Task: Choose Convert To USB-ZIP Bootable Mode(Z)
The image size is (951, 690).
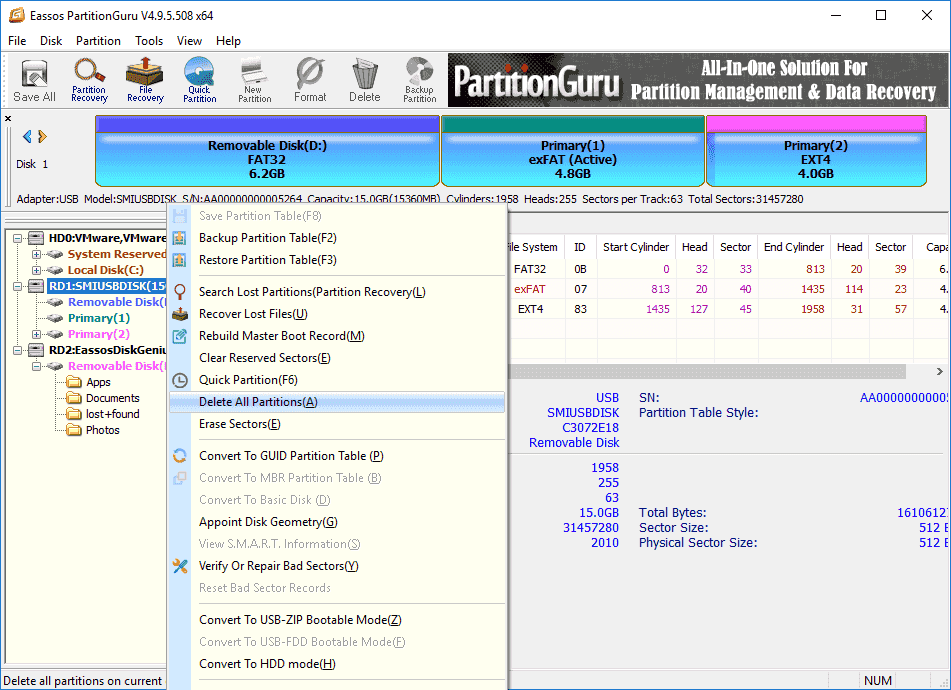Action: [x=337, y=620]
